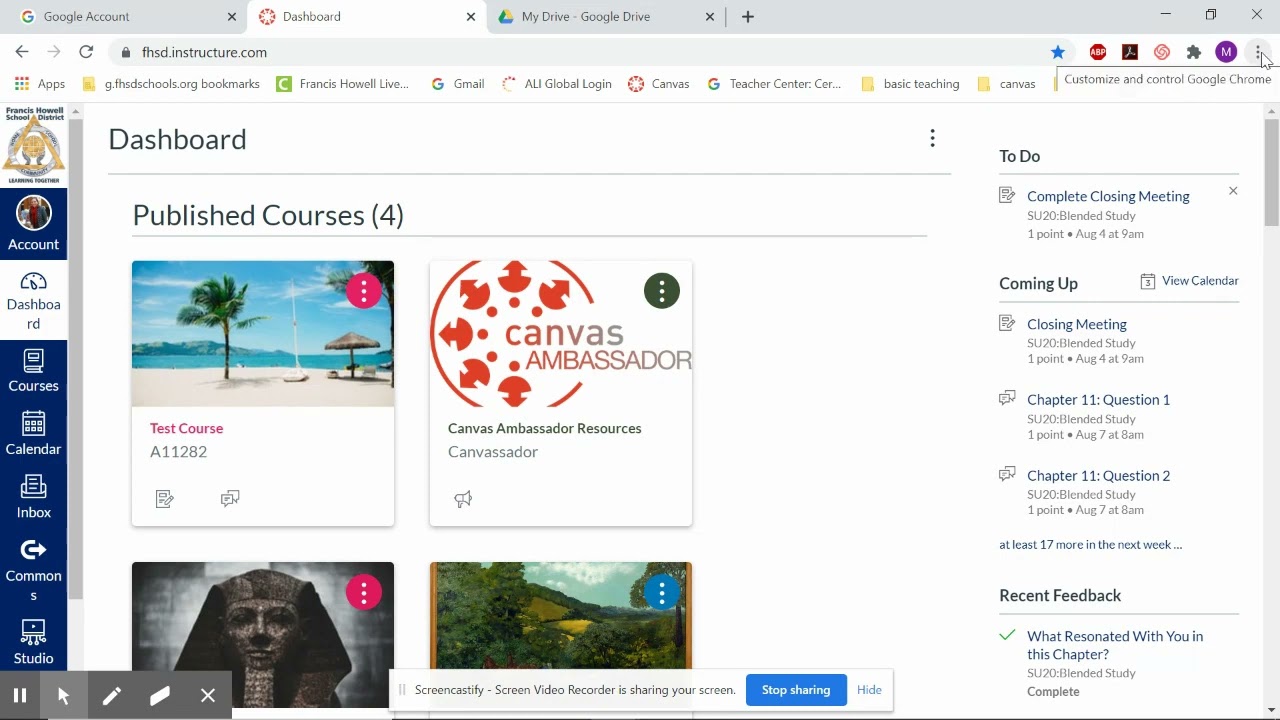Image resolution: width=1280 pixels, height=720 pixels.
Task: Click Stop sharing button
Action: pyautogui.click(x=796, y=690)
